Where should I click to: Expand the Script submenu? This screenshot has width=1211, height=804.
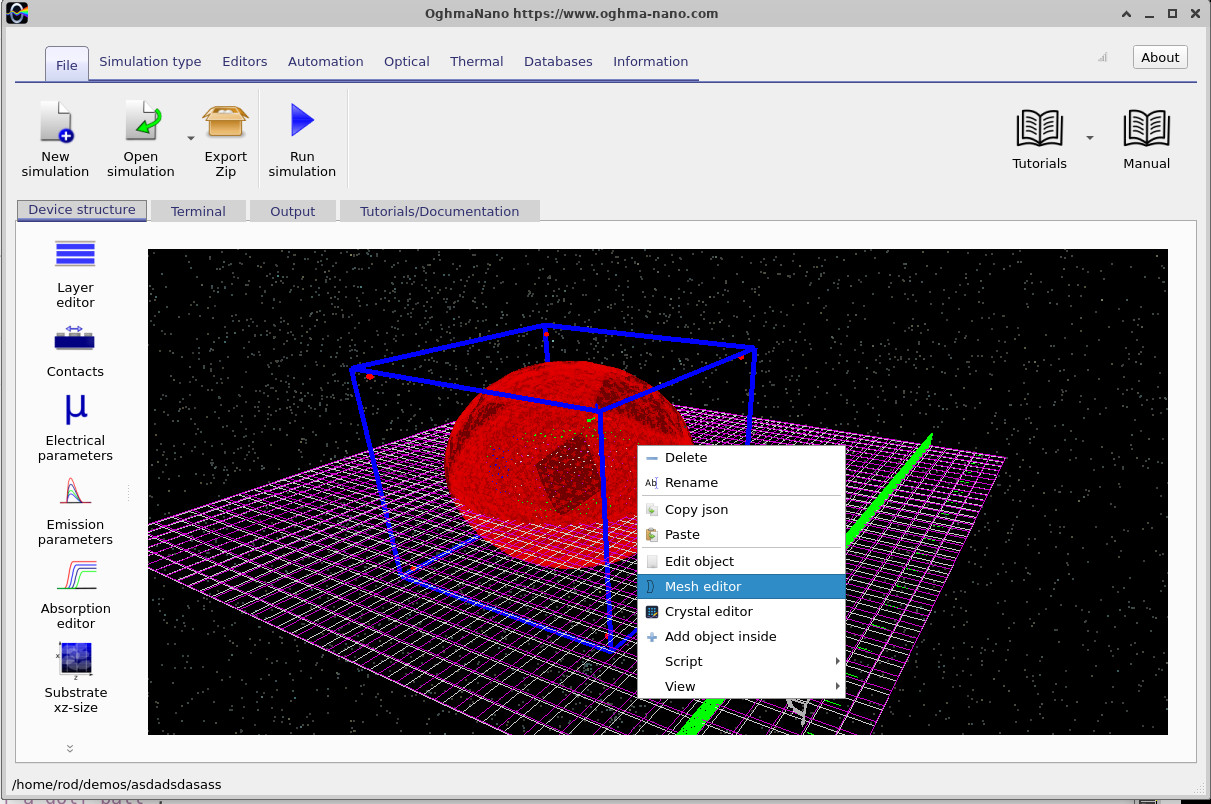(x=741, y=662)
